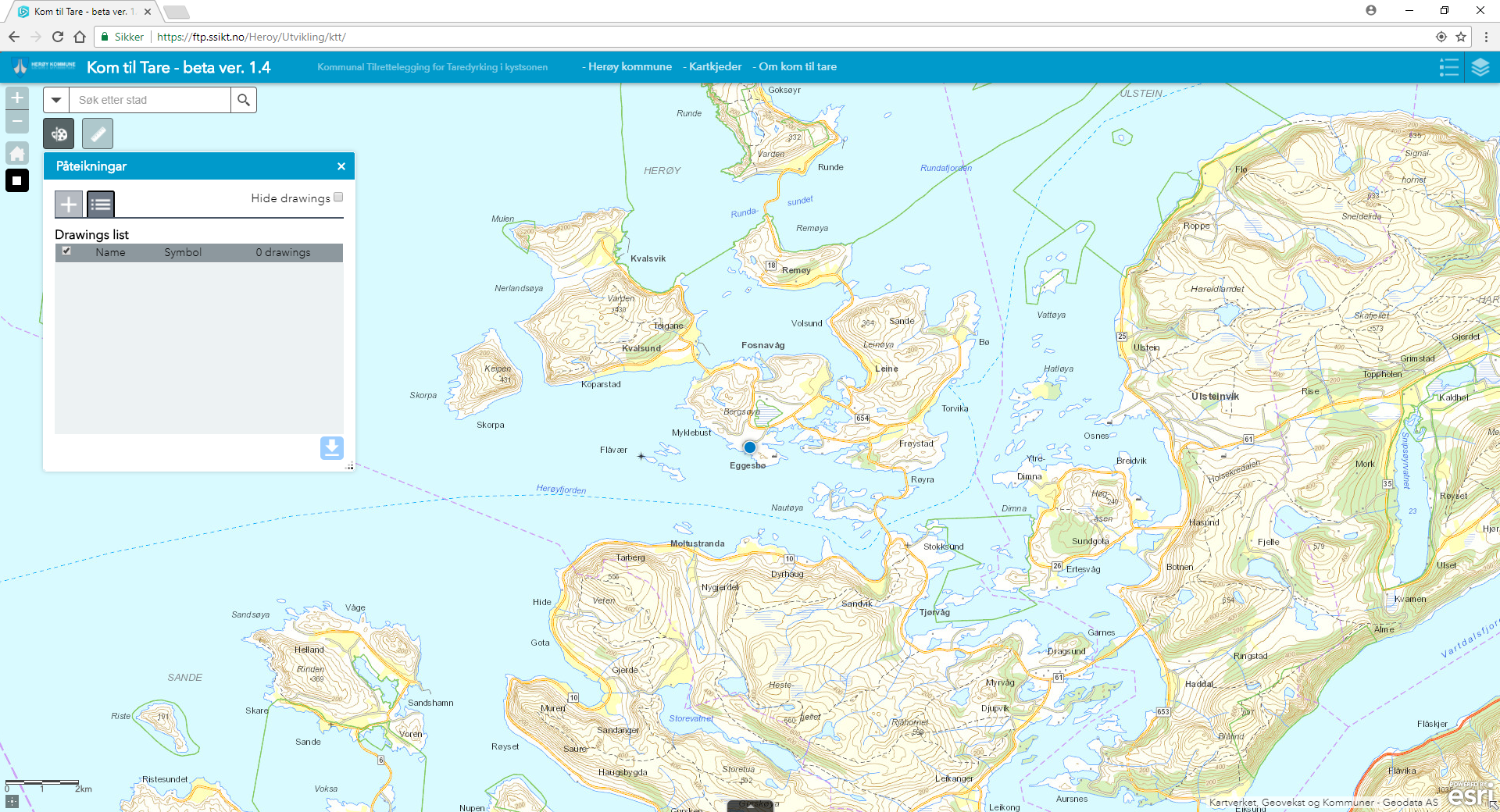The width and height of the screenshot is (1500, 812).
Task: Uncheck the select-all drawings checkbox
Action: pyautogui.click(x=66, y=251)
